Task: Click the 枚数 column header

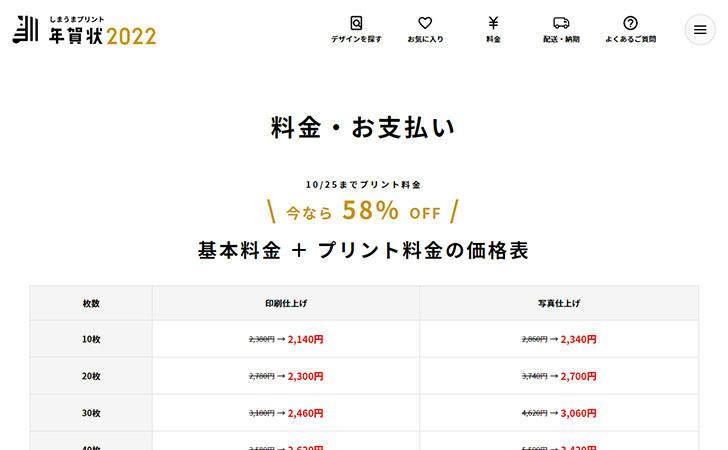Action: (x=91, y=303)
